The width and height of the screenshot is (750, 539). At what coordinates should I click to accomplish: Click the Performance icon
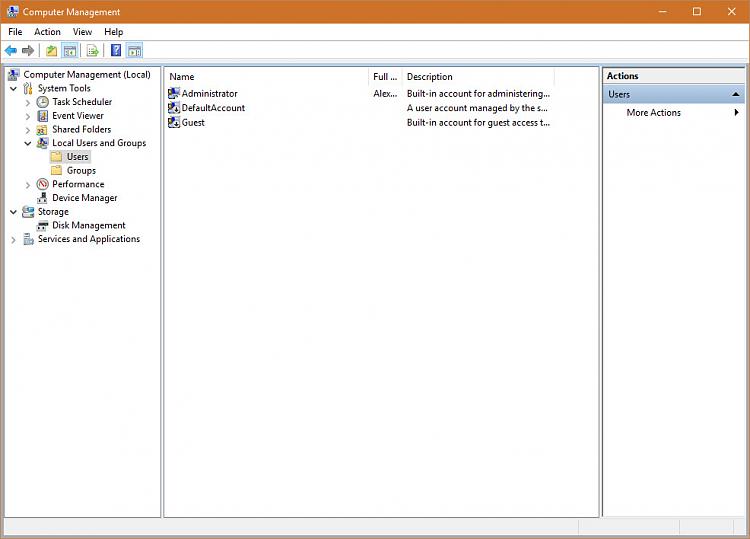click(43, 184)
